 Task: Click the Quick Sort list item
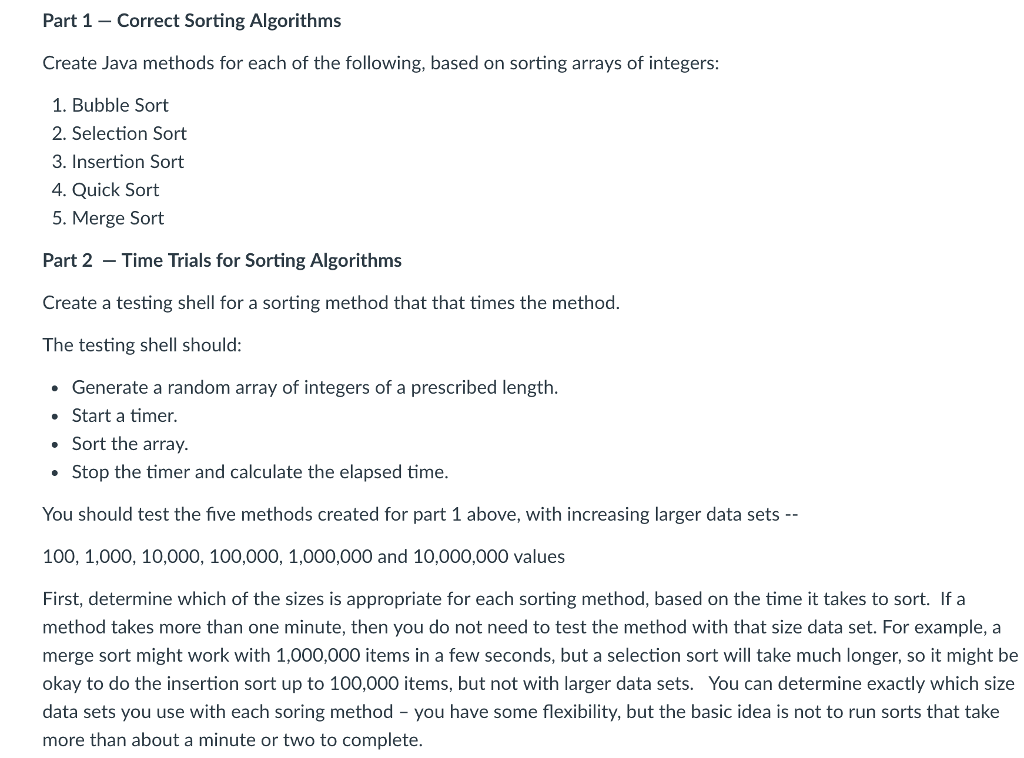coord(115,189)
